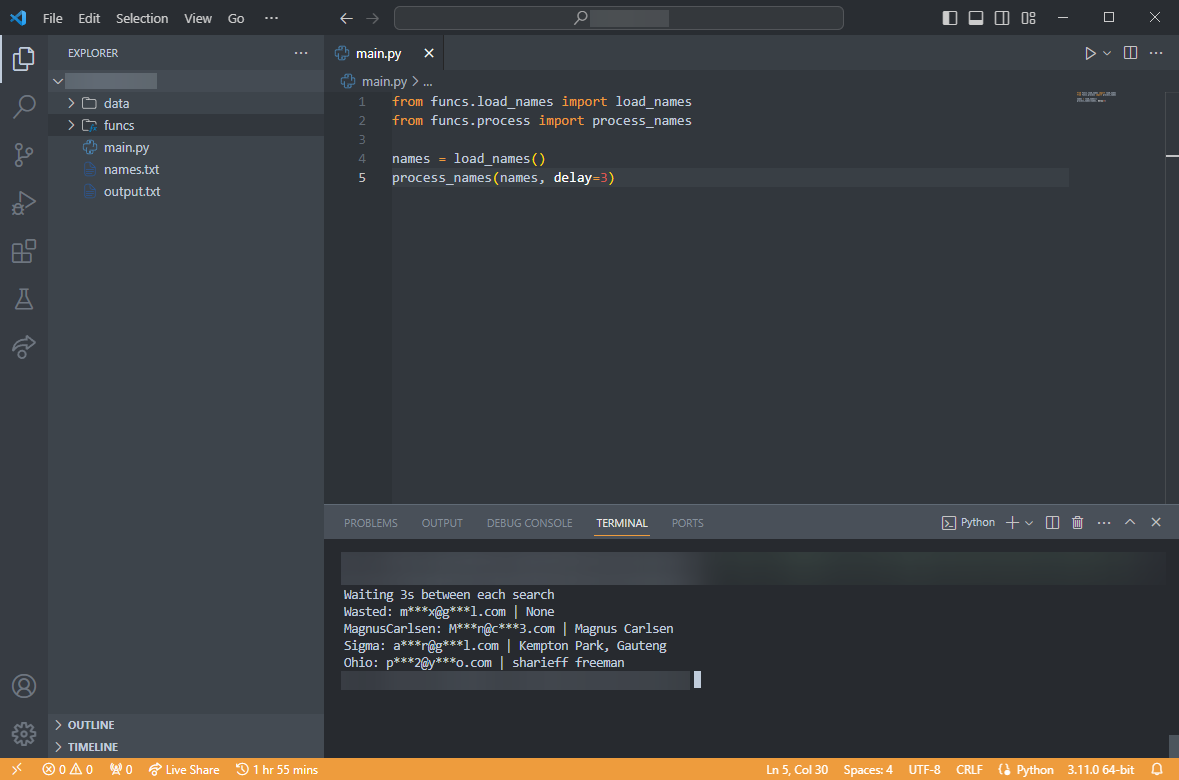
Task: Open remote window indicator in status bar
Action: [17, 769]
